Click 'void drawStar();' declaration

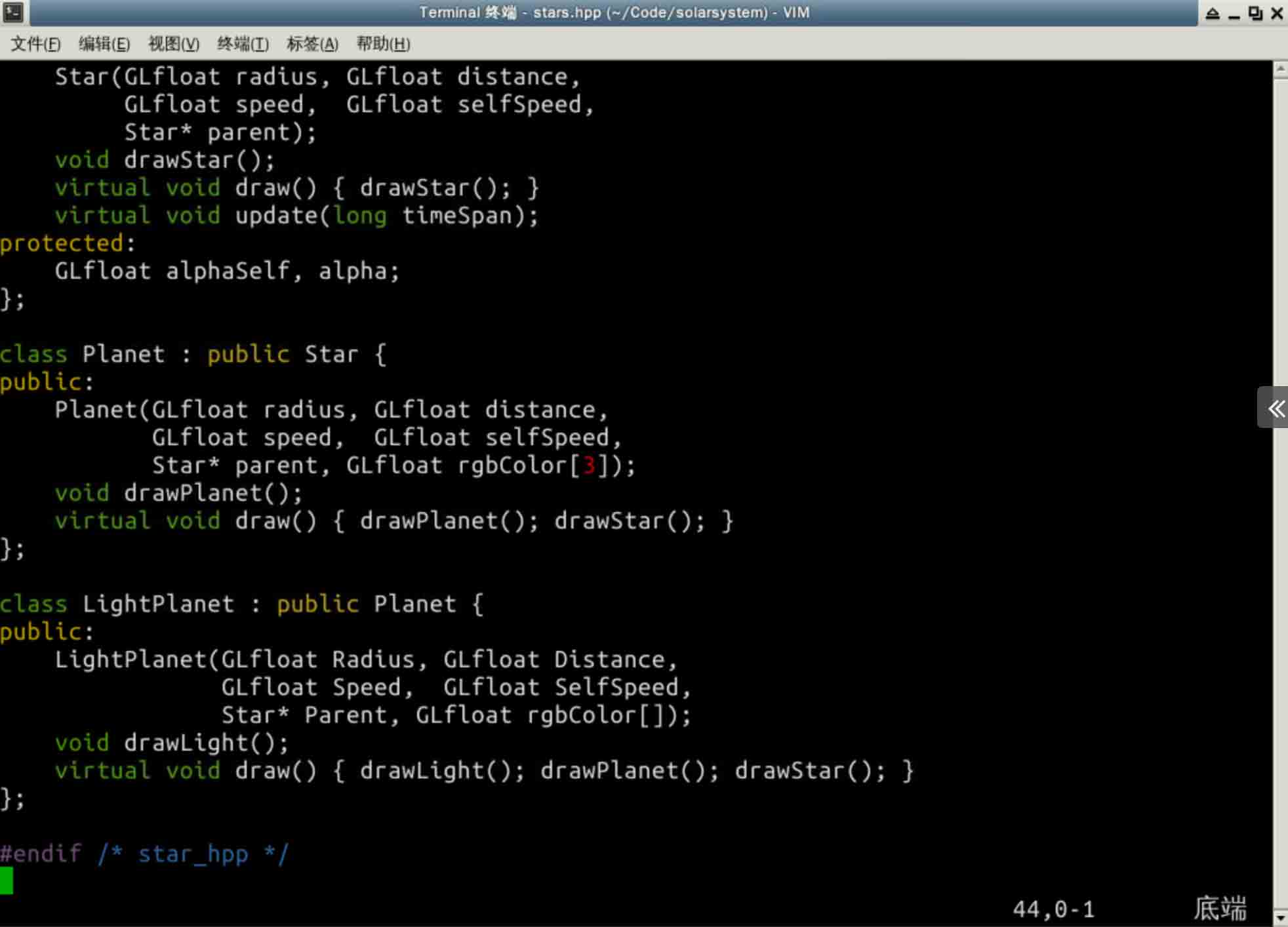click(165, 160)
